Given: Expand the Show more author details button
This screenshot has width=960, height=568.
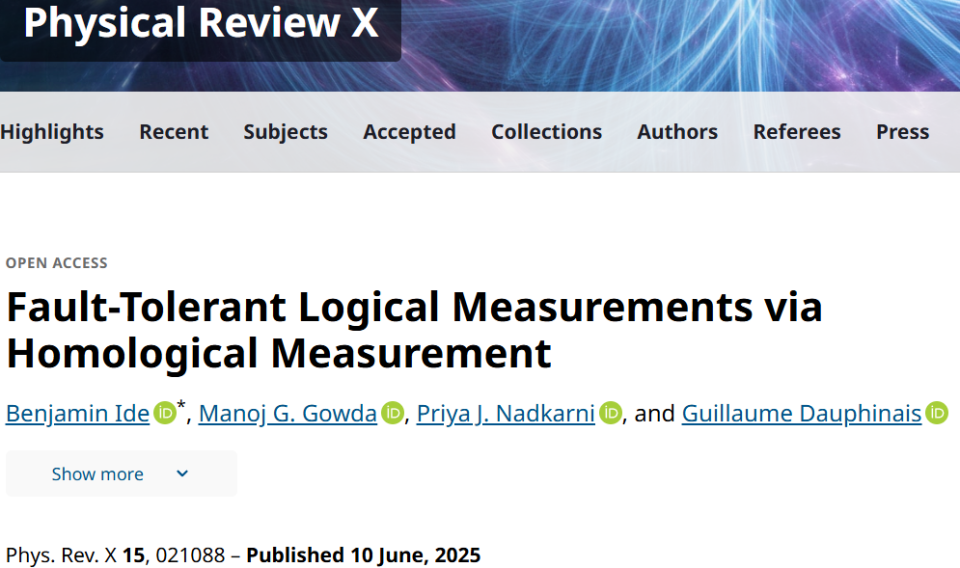Looking at the screenshot, I should [121, 474].
